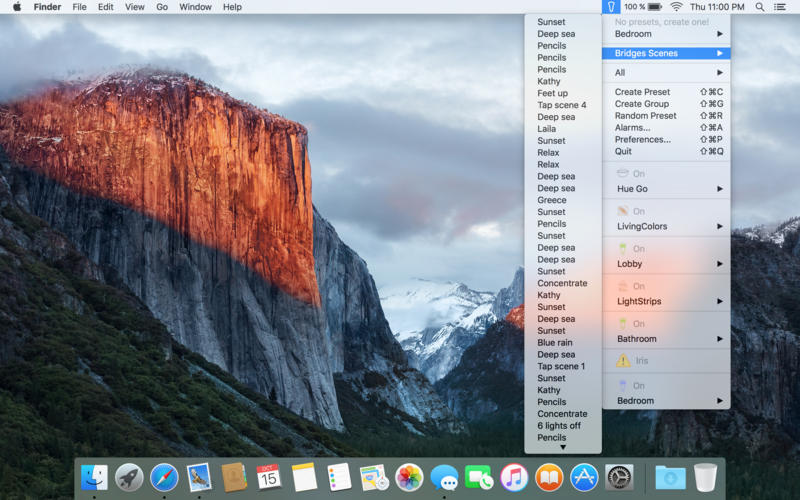Open Notification Center icon in the menu bar

780,7
